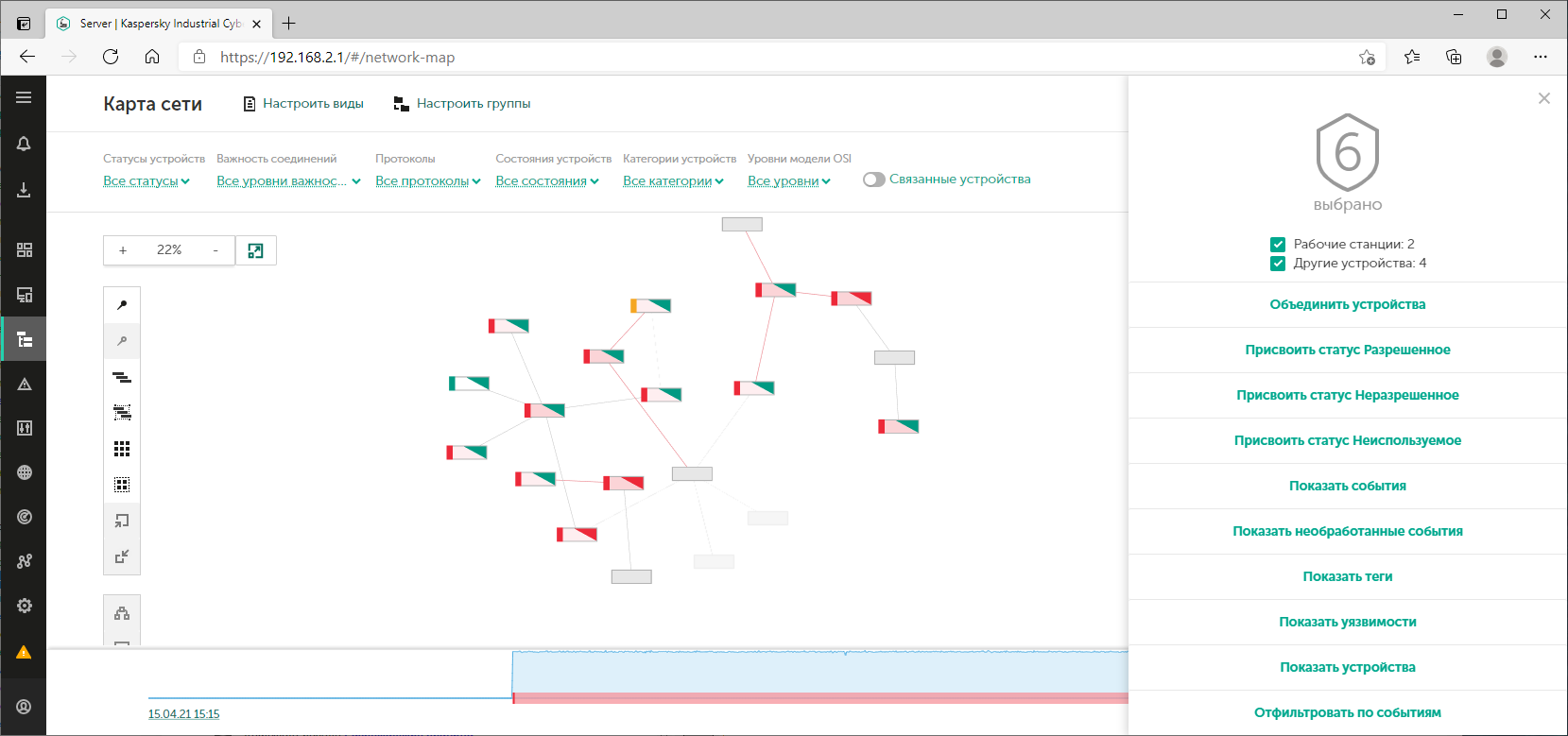This screenshot has width=1568, height=736.
Task: Click the expand-corner arrow map tool
Action: tap(122, 521)
